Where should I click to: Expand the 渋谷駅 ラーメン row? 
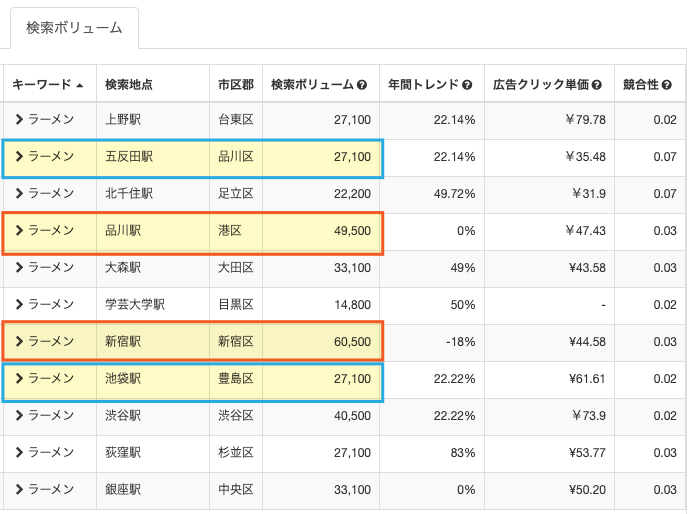19,415
